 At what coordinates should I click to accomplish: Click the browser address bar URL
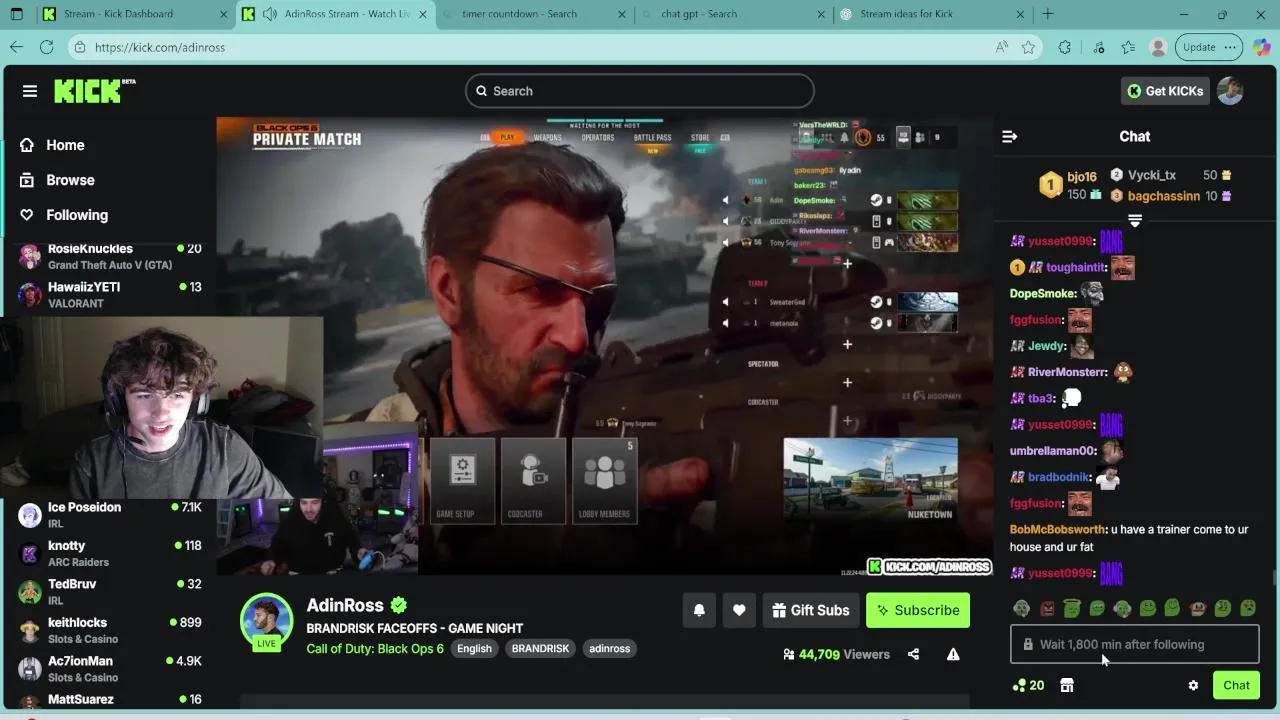pos(160,47)
